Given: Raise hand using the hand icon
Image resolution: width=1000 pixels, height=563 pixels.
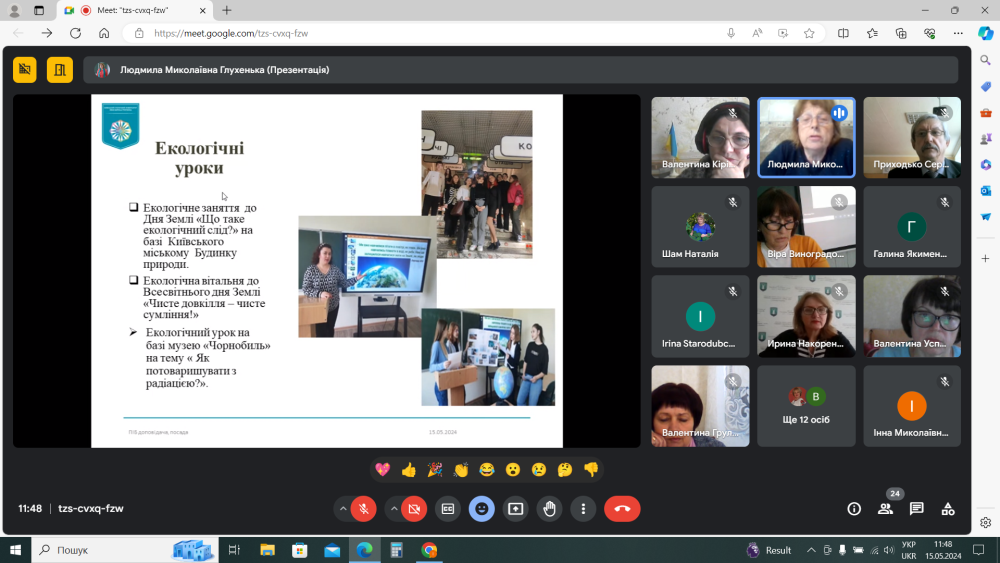Looking at the screenshot, I should pyautogui.click(x=549, y=508).
